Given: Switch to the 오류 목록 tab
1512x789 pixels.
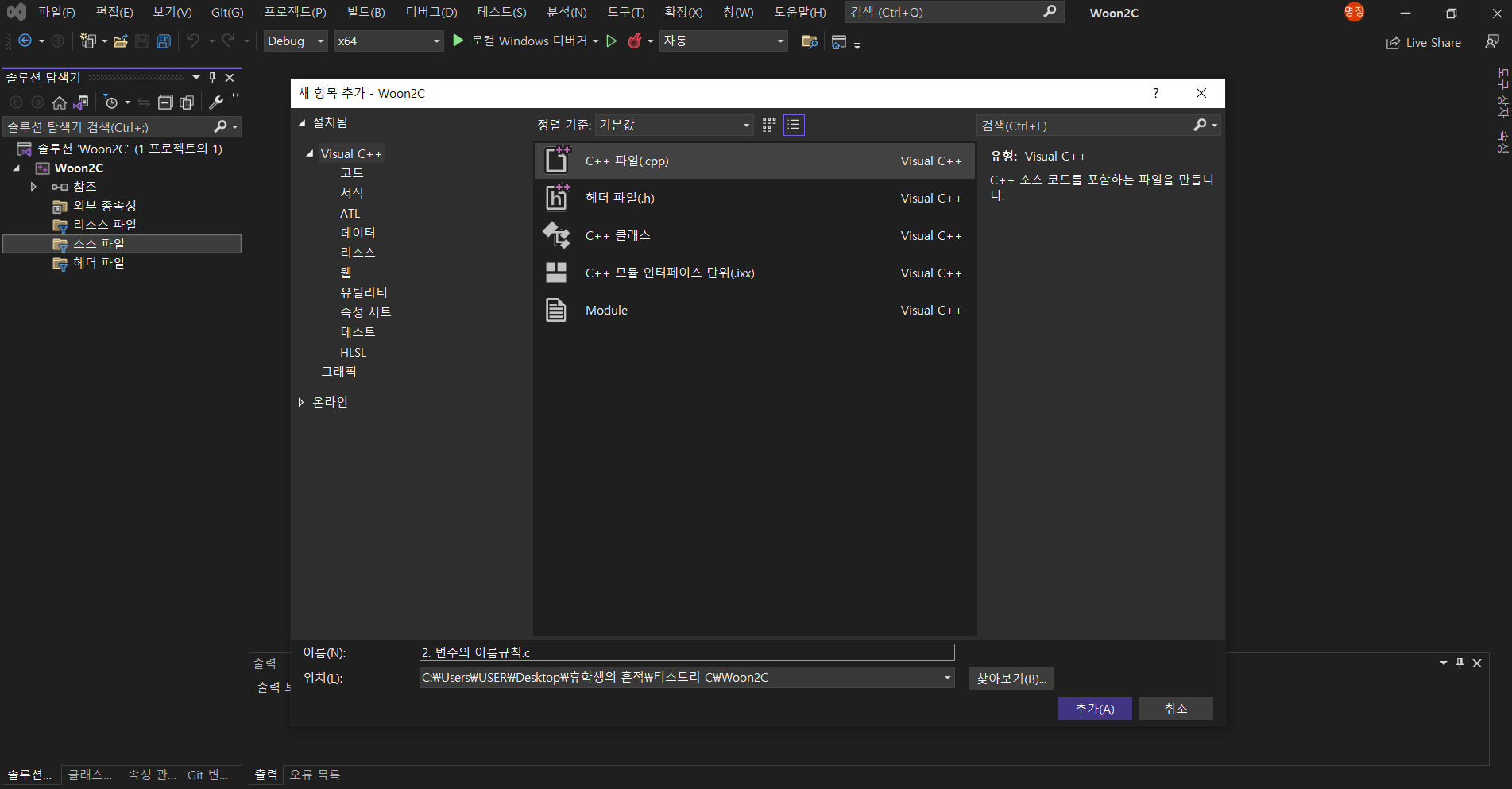Looking at the screenshot, I should tap(315, 774).
